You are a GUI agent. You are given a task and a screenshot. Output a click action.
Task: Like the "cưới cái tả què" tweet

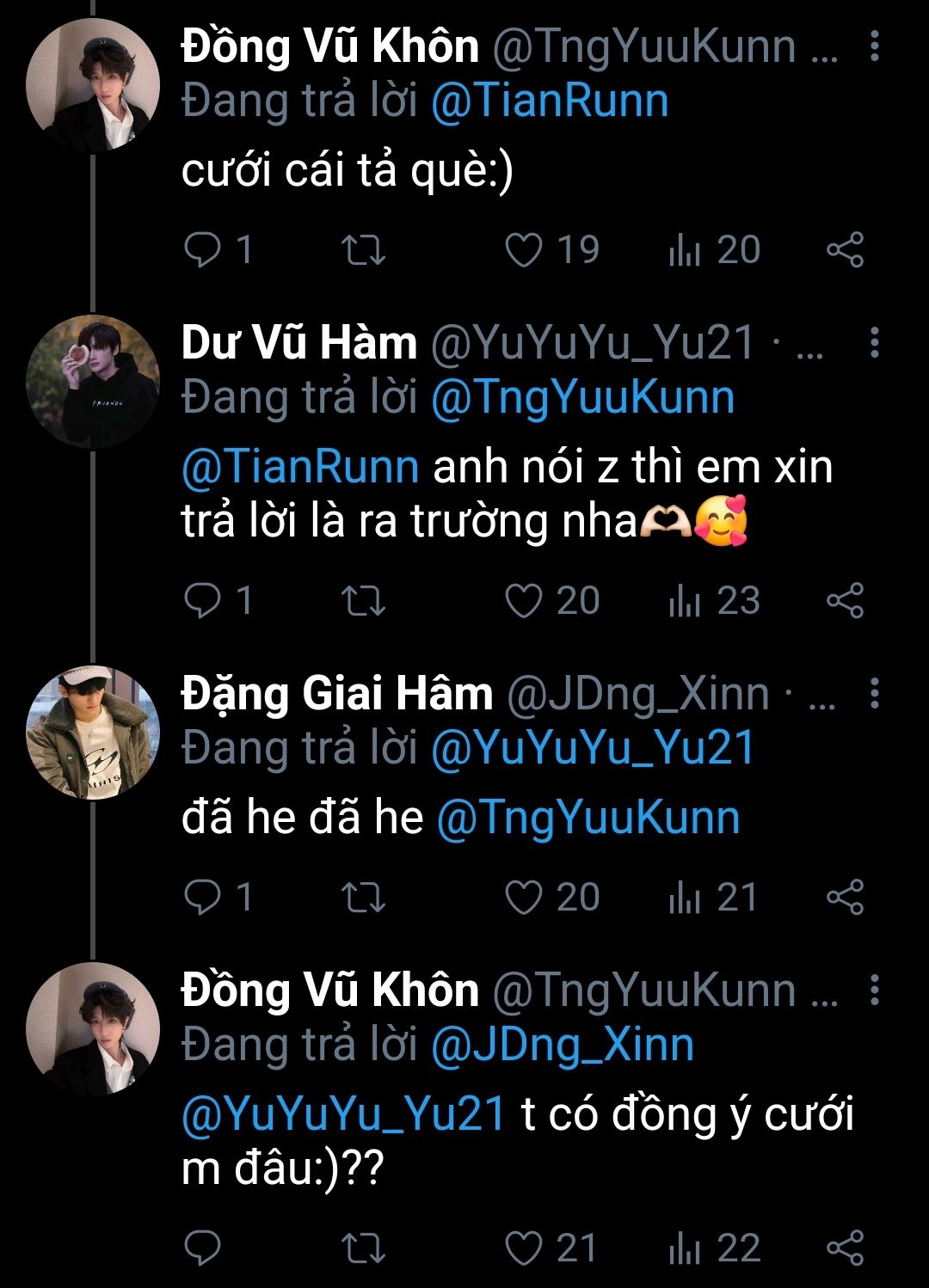pos(523,250)
